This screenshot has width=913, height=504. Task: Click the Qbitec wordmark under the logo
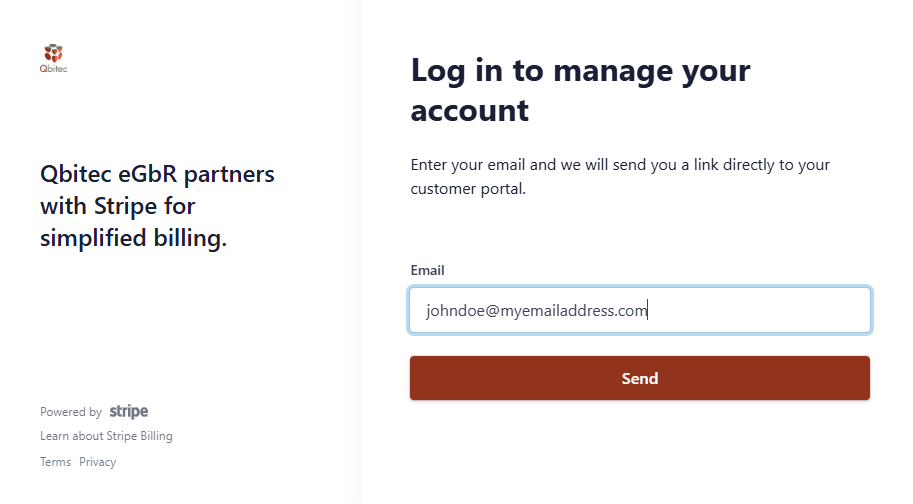point(54,69)
